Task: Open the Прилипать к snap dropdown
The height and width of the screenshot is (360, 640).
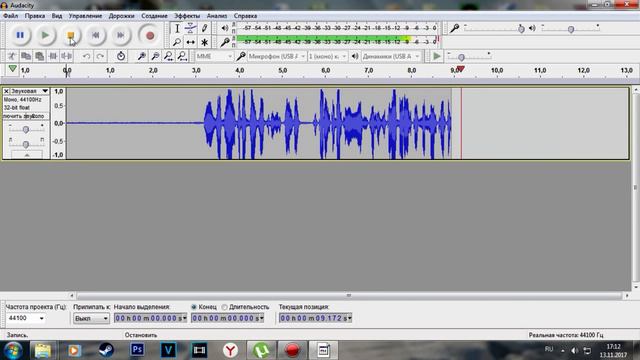Action: 91,318
